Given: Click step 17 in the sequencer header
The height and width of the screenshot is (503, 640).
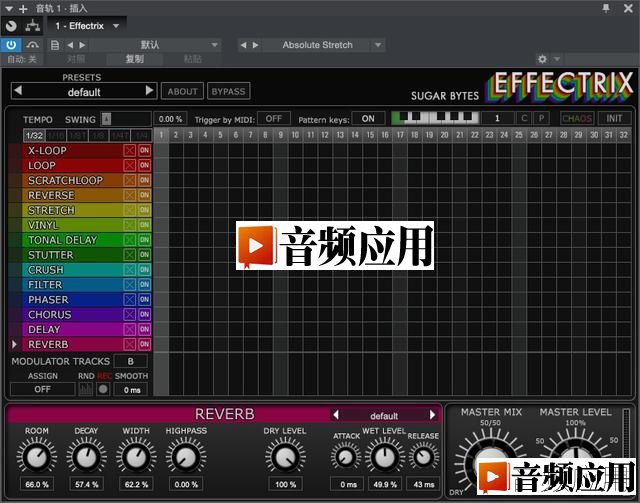Looking at the screenshot, I should 400,135.
